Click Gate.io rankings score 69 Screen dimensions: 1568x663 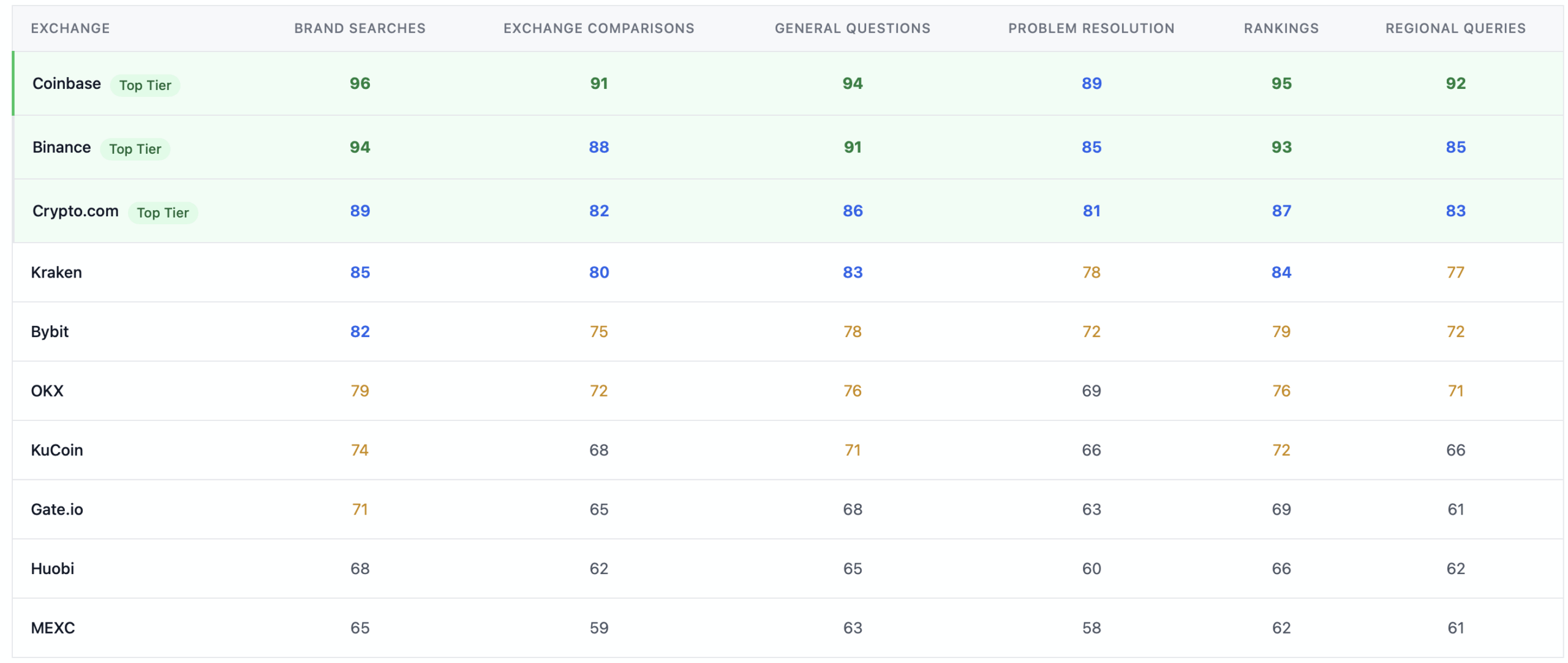[1281, 510]
